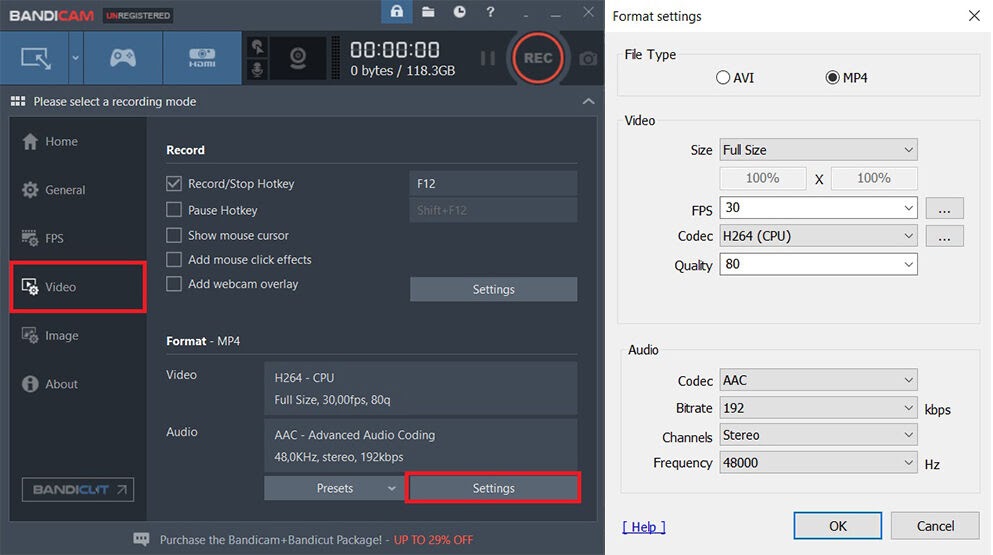Enable Add mouse click effects checkbox
993x555 pixels.
point(174,260)
